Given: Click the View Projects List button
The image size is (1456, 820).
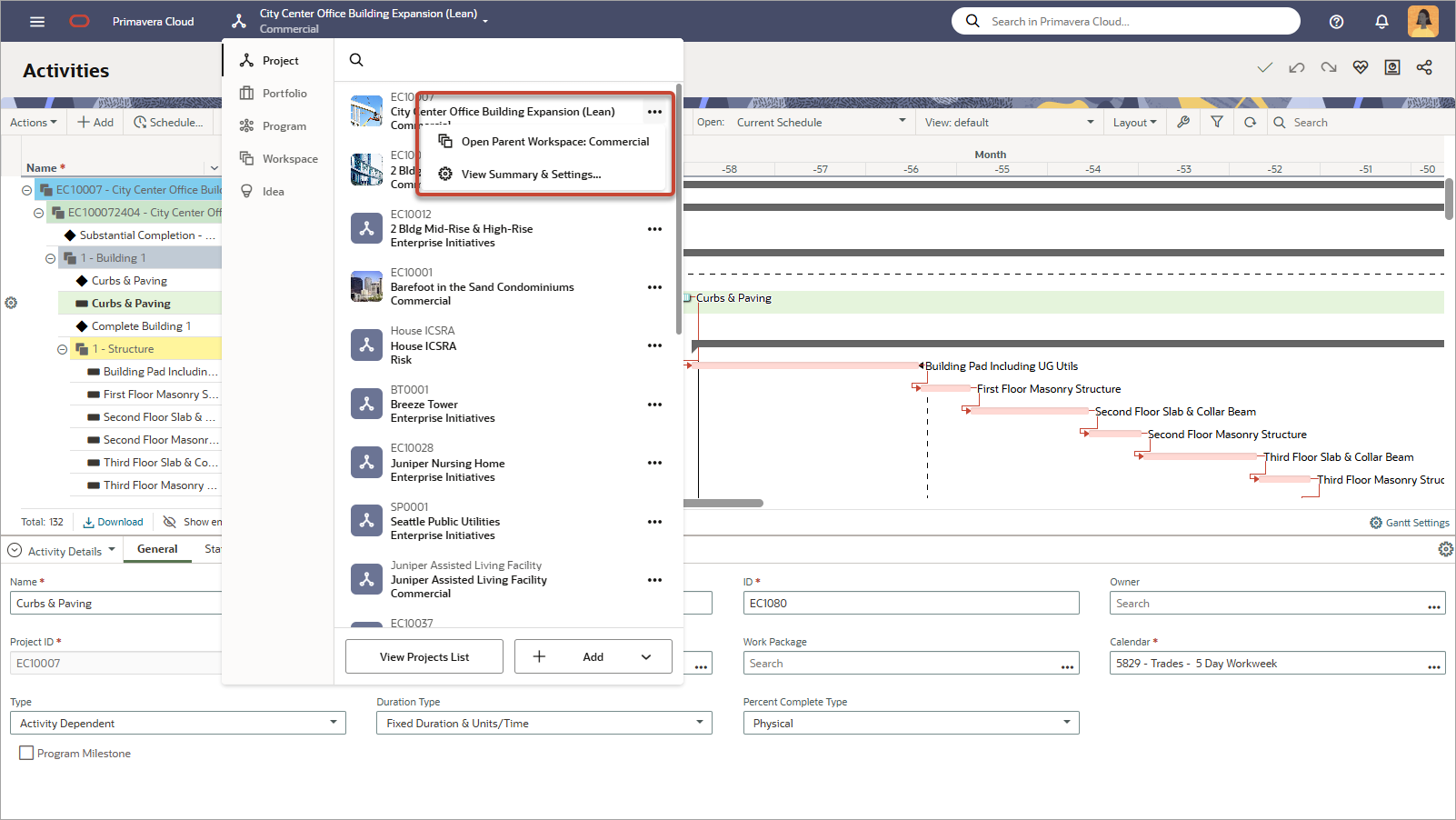Looking at the screenshot, I should tap(424, 656).
